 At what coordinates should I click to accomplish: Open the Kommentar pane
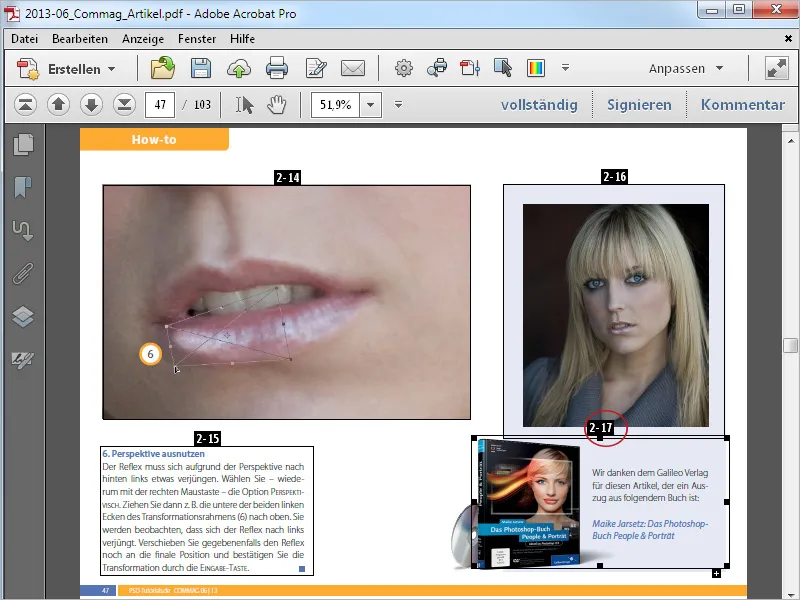[x=743, y=105]
